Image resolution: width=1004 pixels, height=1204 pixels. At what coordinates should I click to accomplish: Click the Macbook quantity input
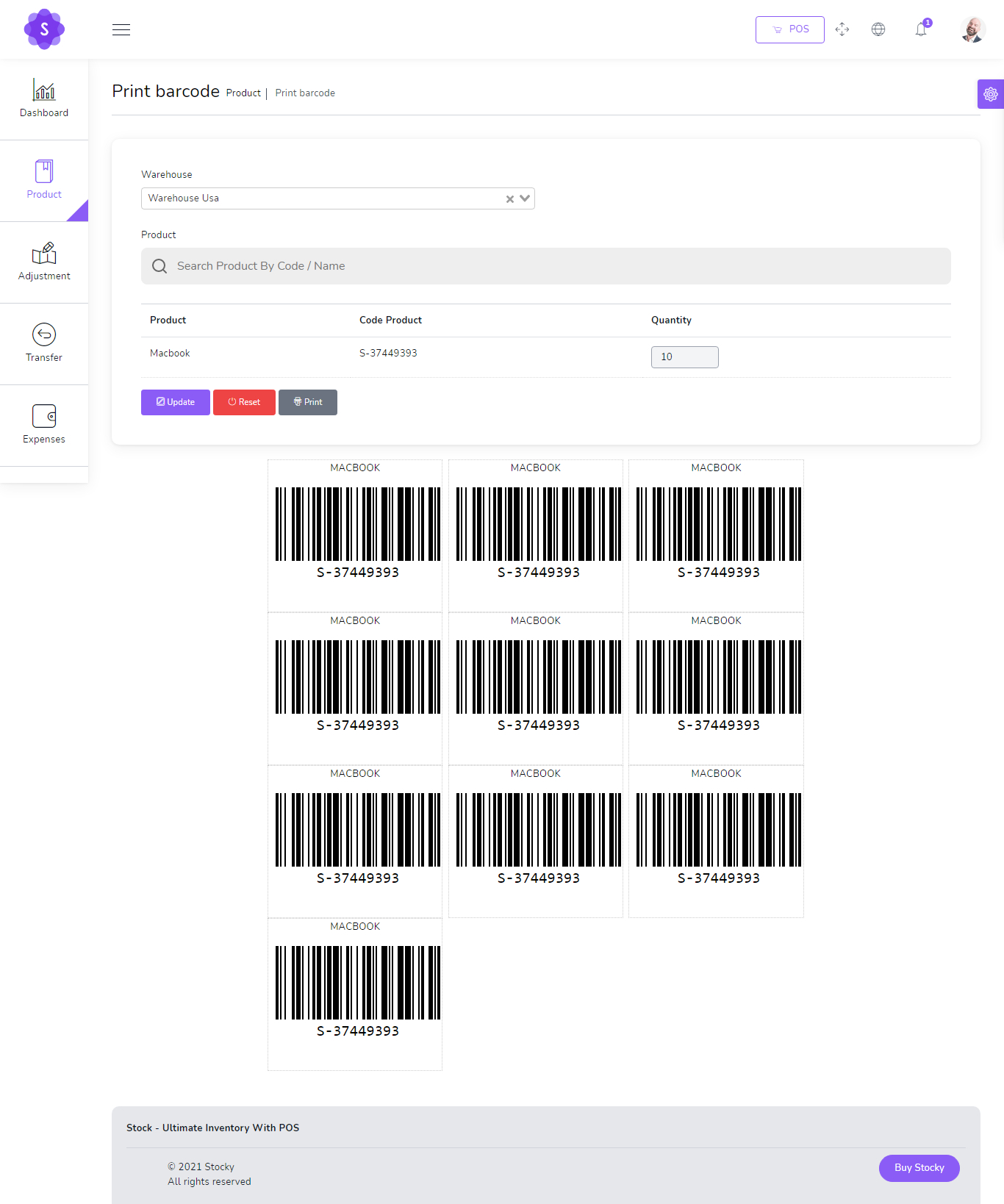684,357
